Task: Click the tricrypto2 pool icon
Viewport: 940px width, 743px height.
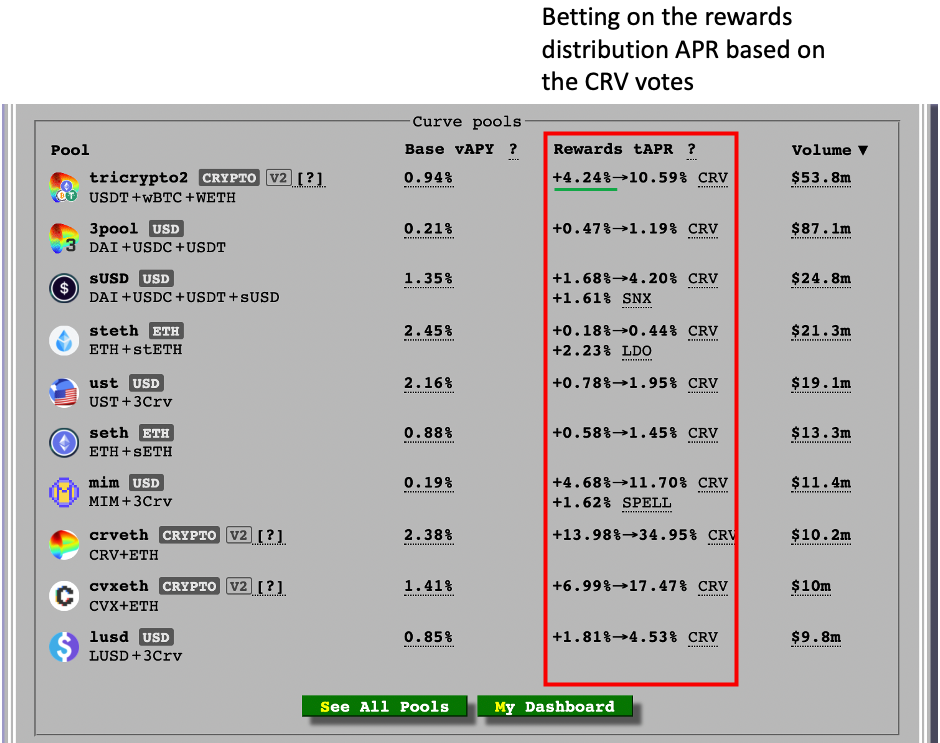Action: coord(64,187)
